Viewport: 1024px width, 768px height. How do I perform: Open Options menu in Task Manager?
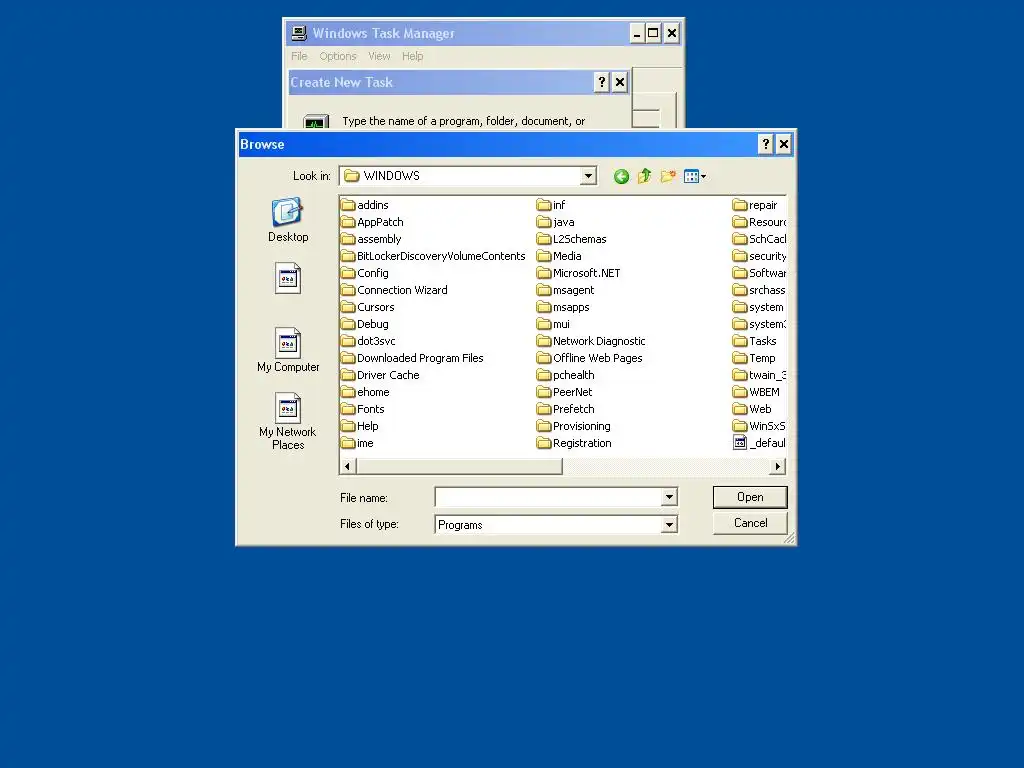(338, 56)
